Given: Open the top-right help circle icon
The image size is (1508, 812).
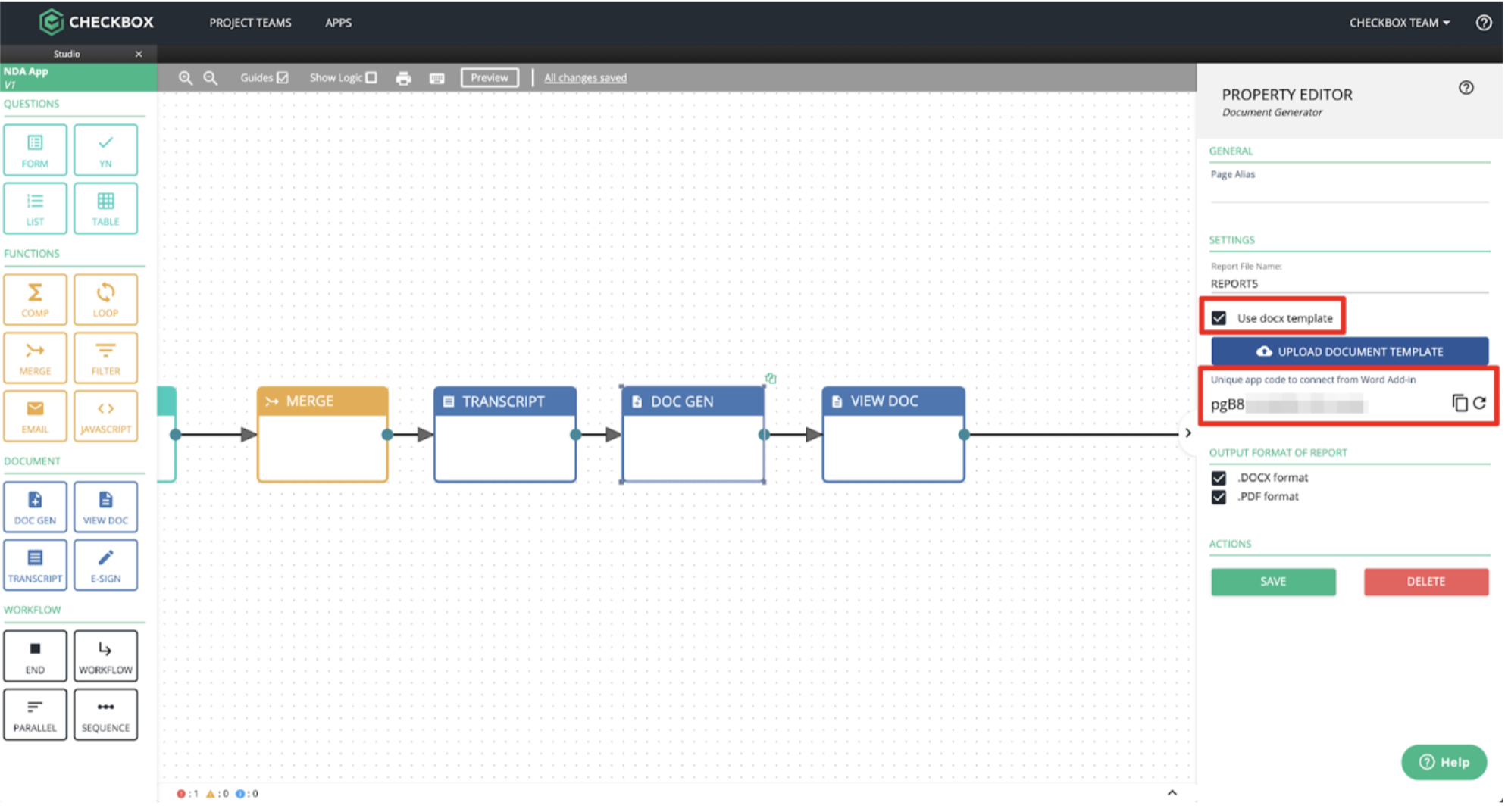Looking at the screenshot, I should click(x=1484, y=23).
